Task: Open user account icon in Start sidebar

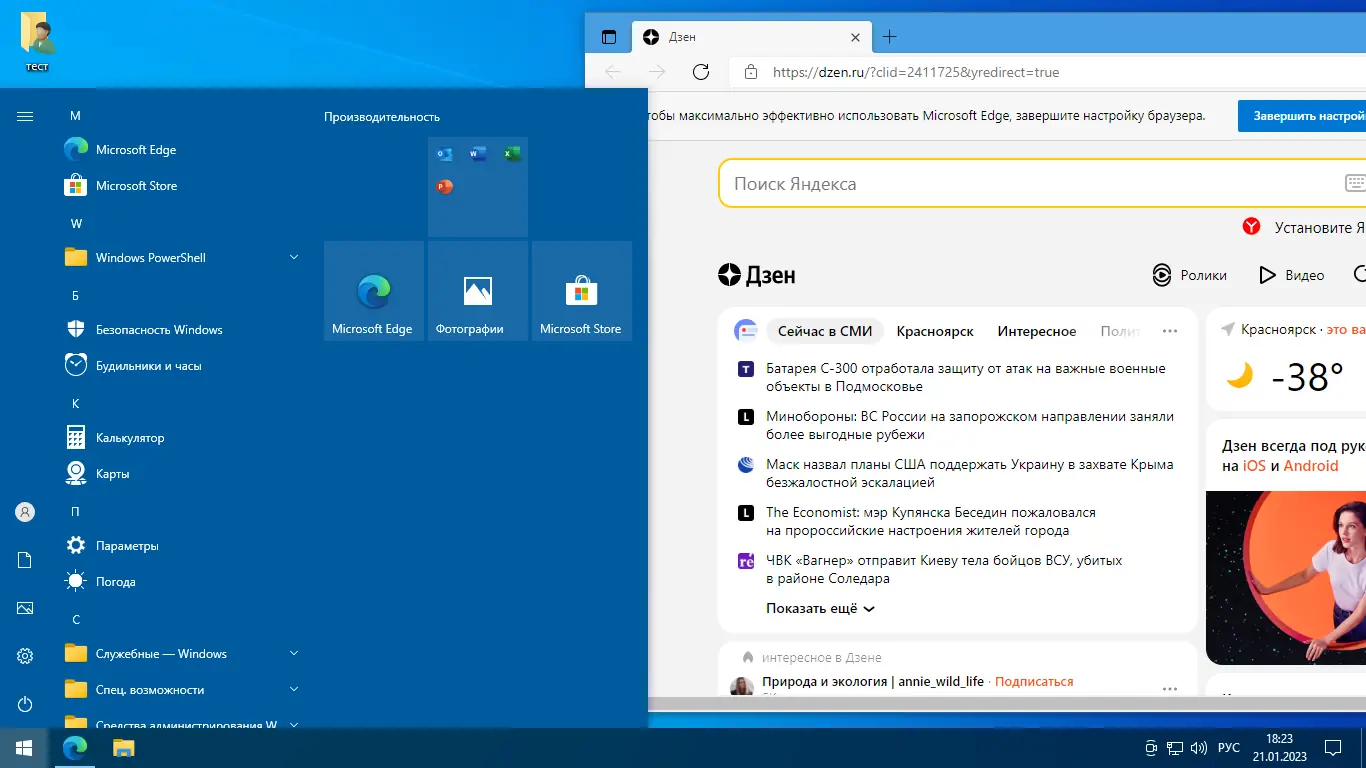Action: pyautogui.click(x=25, y=512)
